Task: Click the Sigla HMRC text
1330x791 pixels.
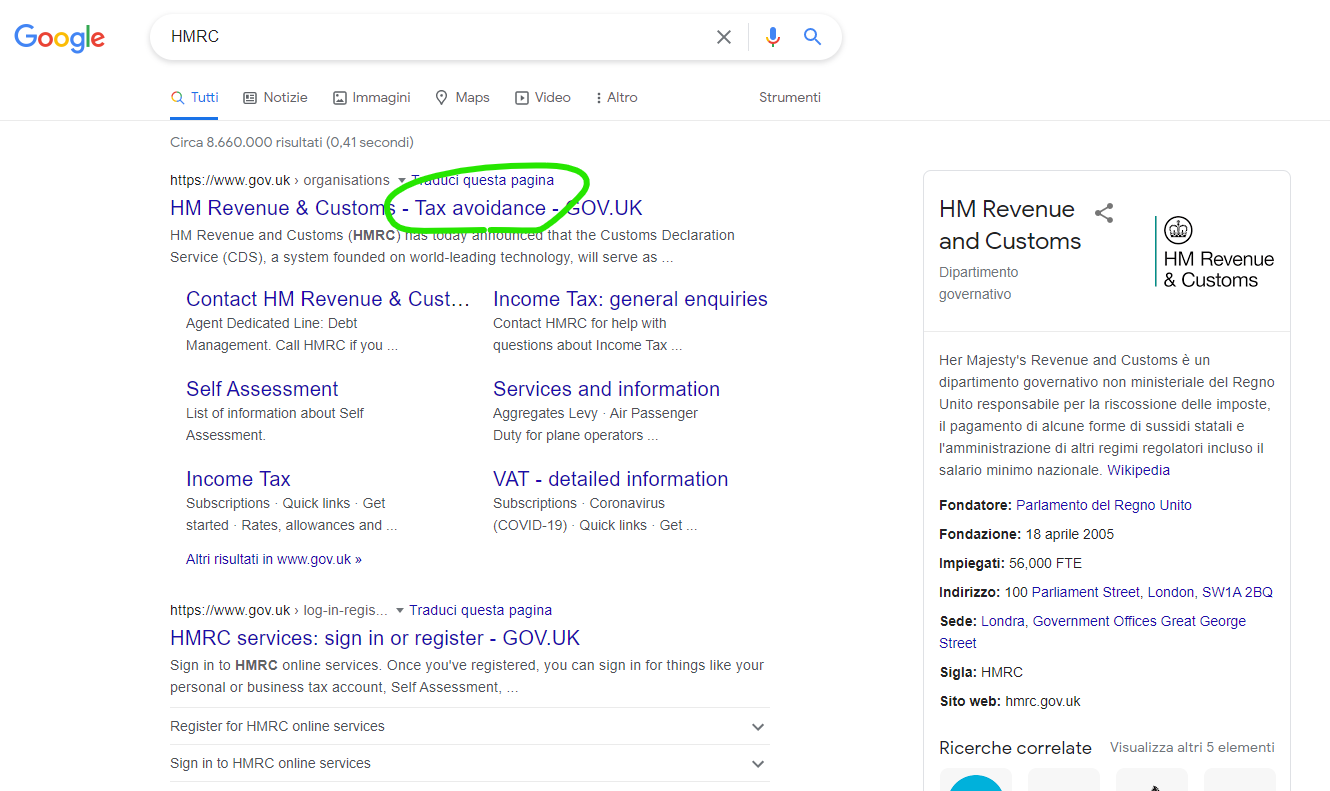Action: click(981, 672)
